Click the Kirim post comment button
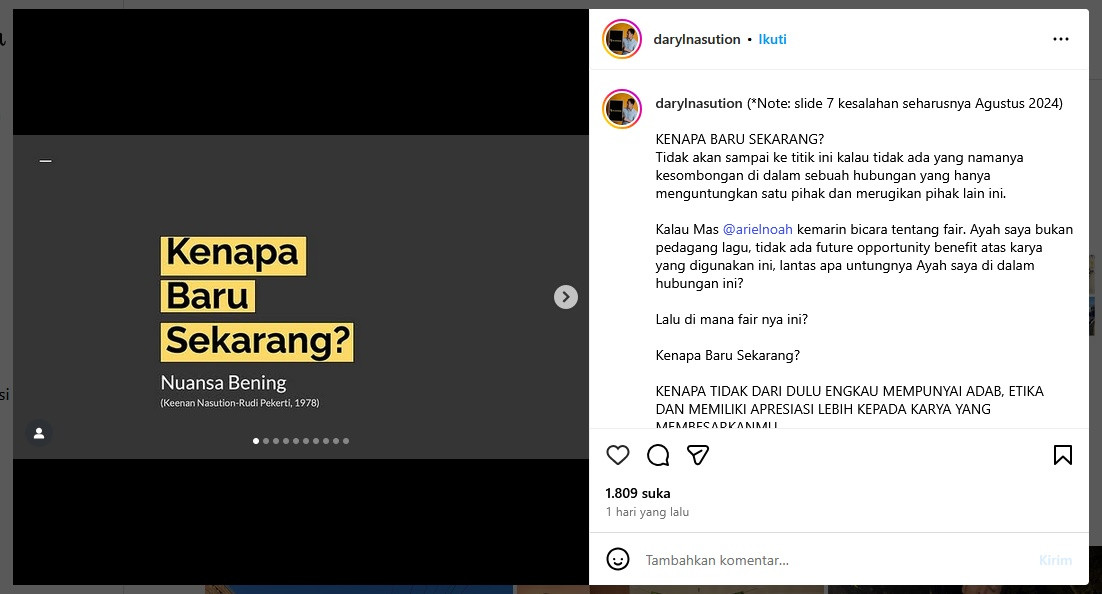1102x594 pixels. (1056, 560)
